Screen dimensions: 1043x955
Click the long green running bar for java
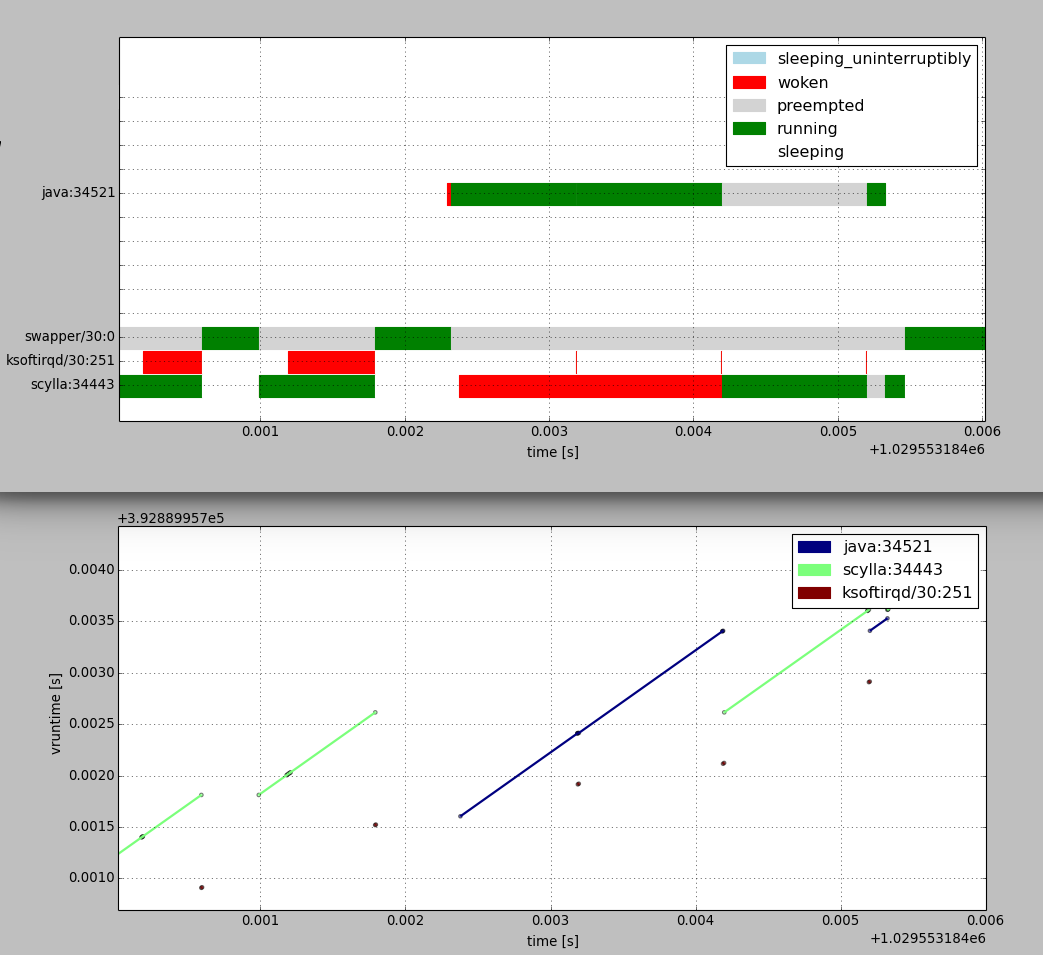pyautogui.click(x=586, y=195)
